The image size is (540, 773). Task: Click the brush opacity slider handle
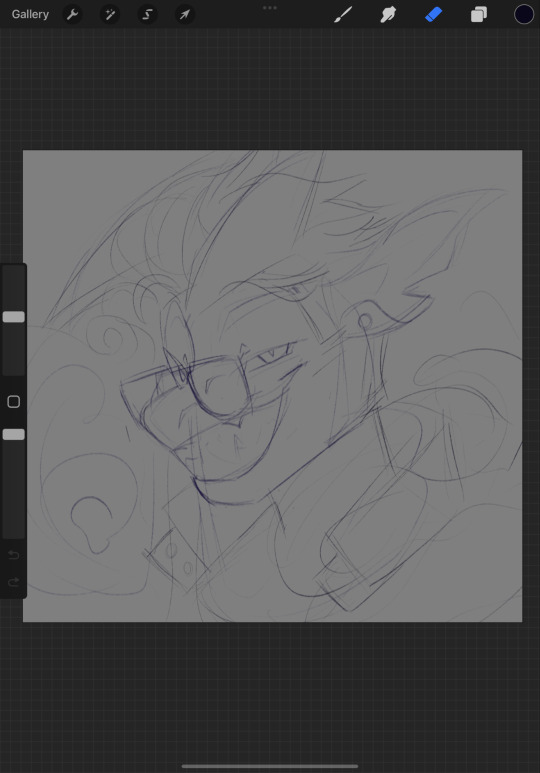[x=14, y=434]
